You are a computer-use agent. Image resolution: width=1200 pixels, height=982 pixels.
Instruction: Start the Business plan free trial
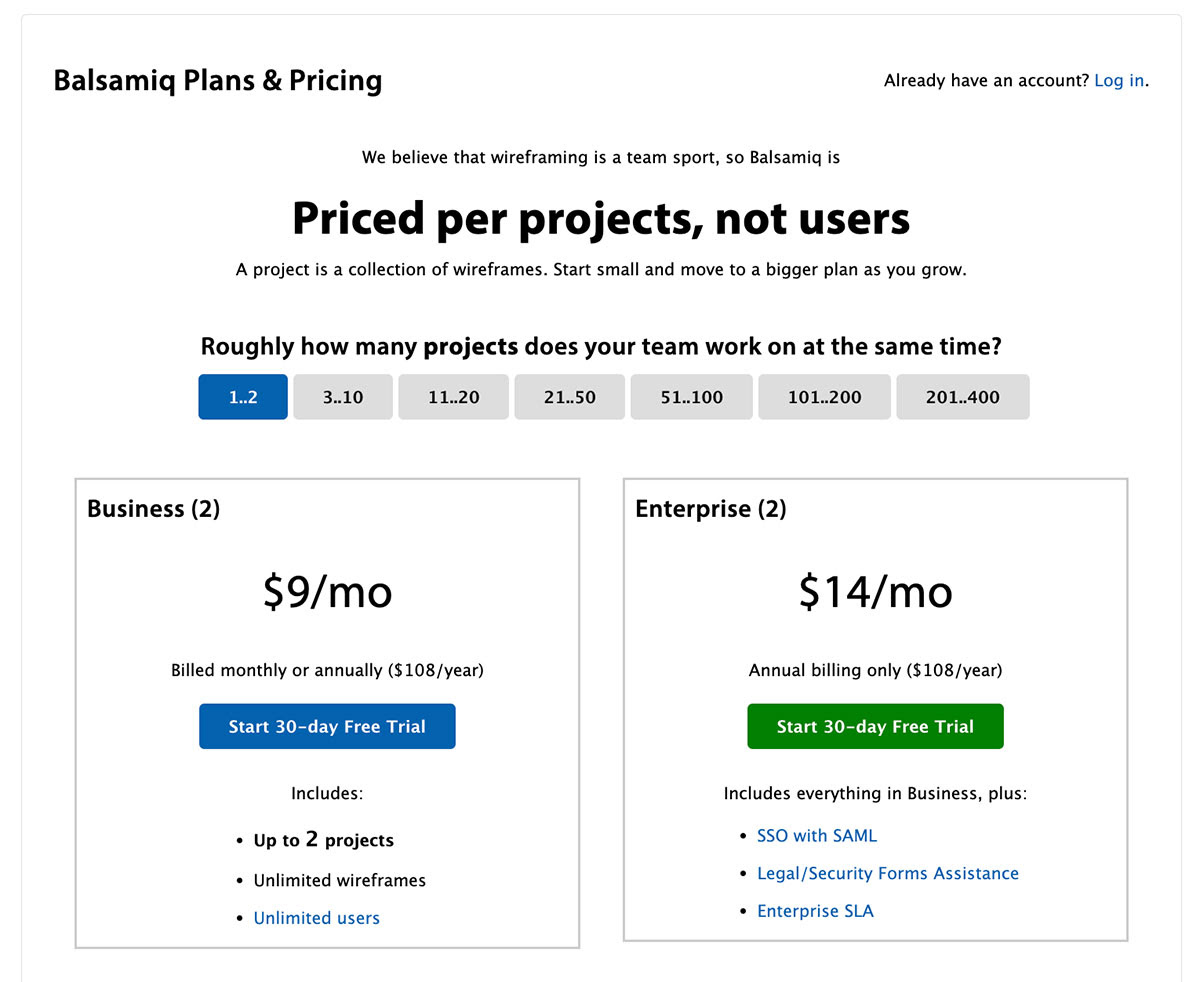(327, 727)
